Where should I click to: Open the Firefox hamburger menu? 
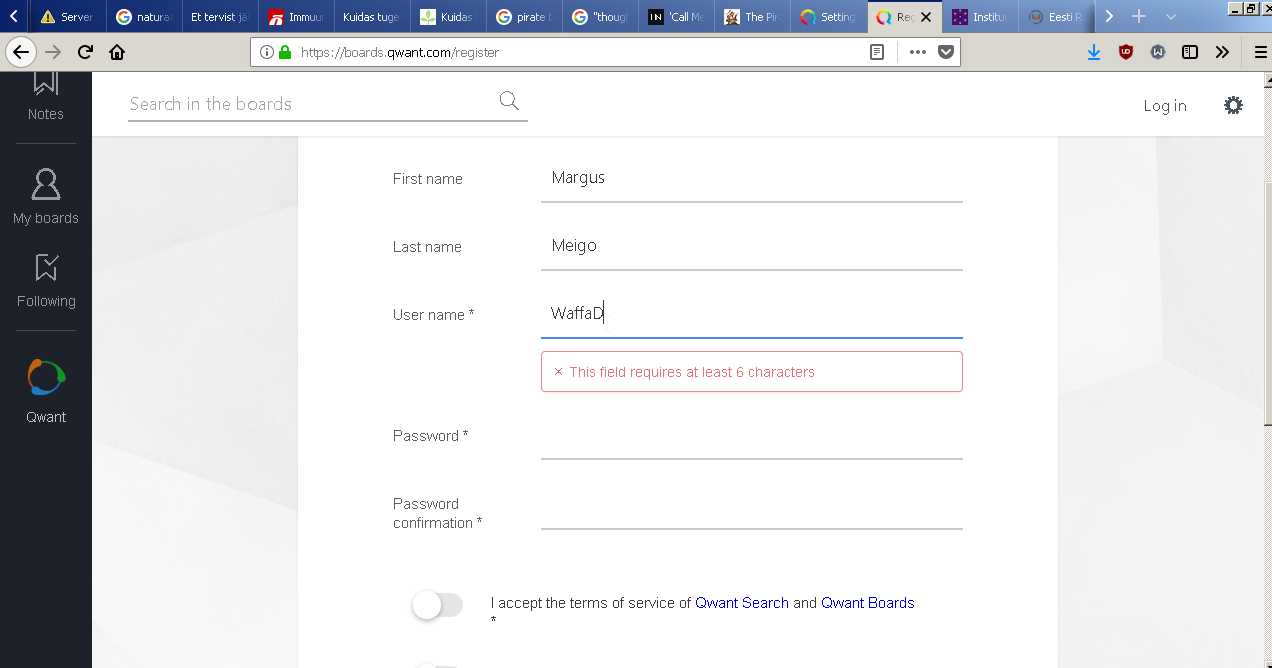coord(1259,52)
